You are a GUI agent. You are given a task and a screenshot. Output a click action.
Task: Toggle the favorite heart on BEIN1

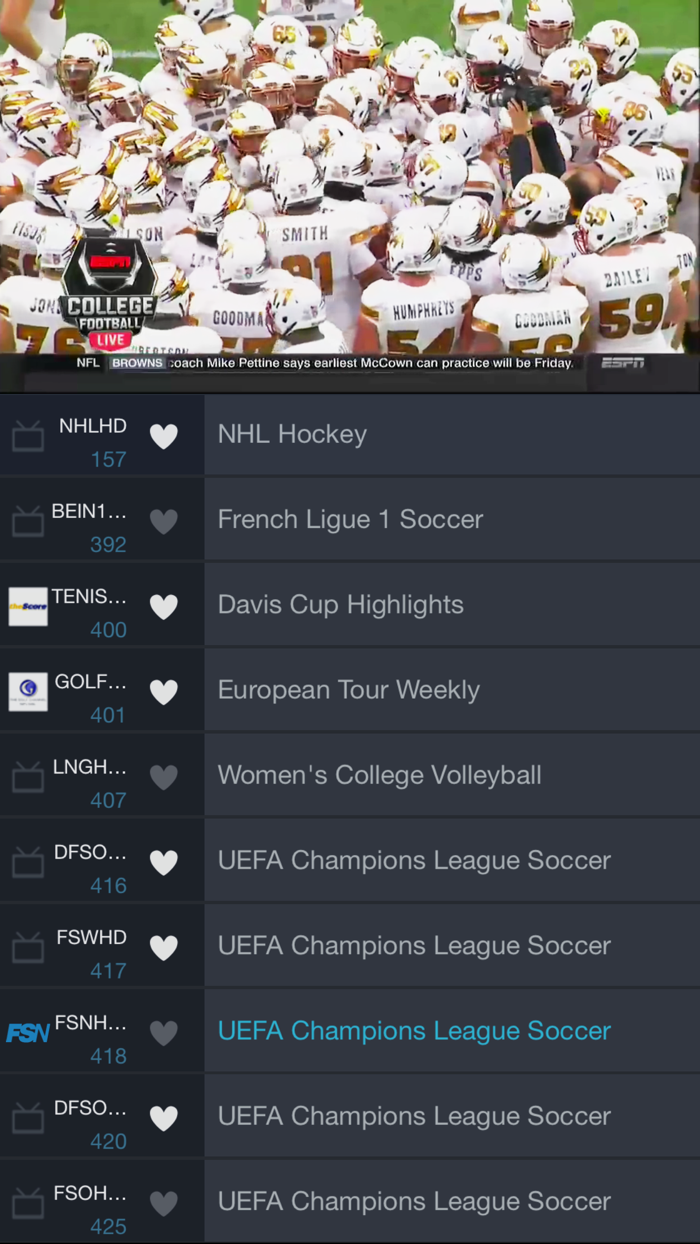pyautogui.click(x=164, y=521)
